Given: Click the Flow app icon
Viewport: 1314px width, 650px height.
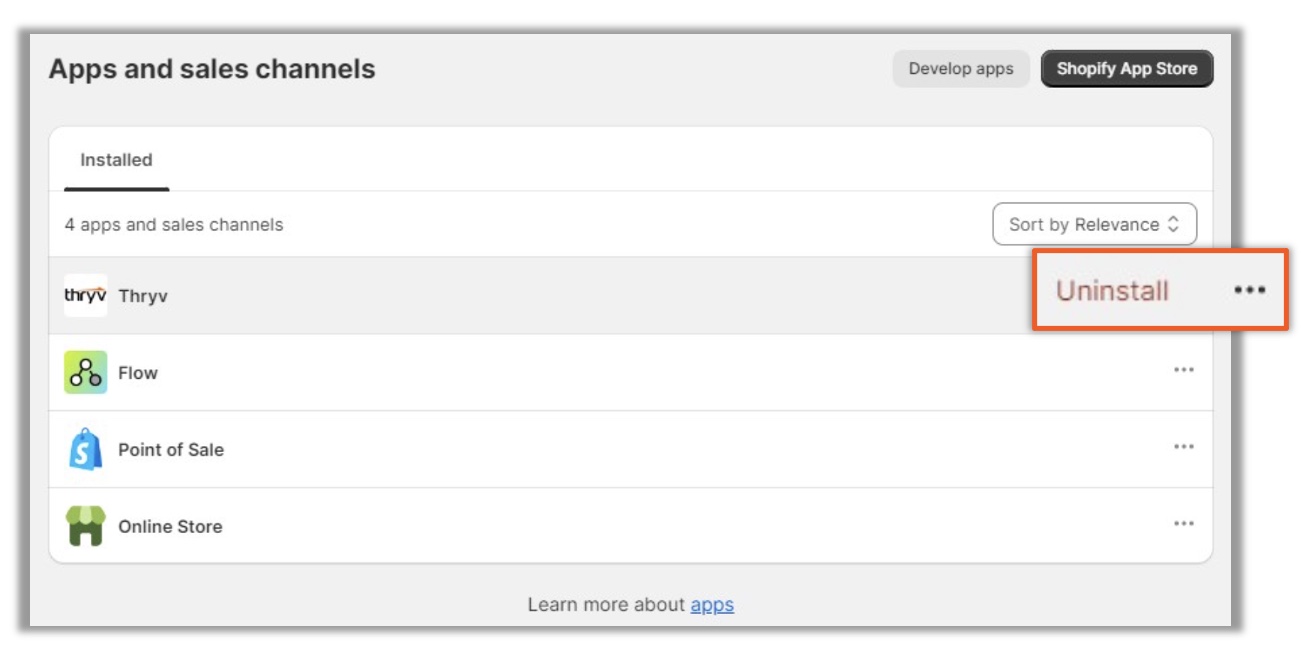Looking at the screenshot, I should (x=85, y=372).
